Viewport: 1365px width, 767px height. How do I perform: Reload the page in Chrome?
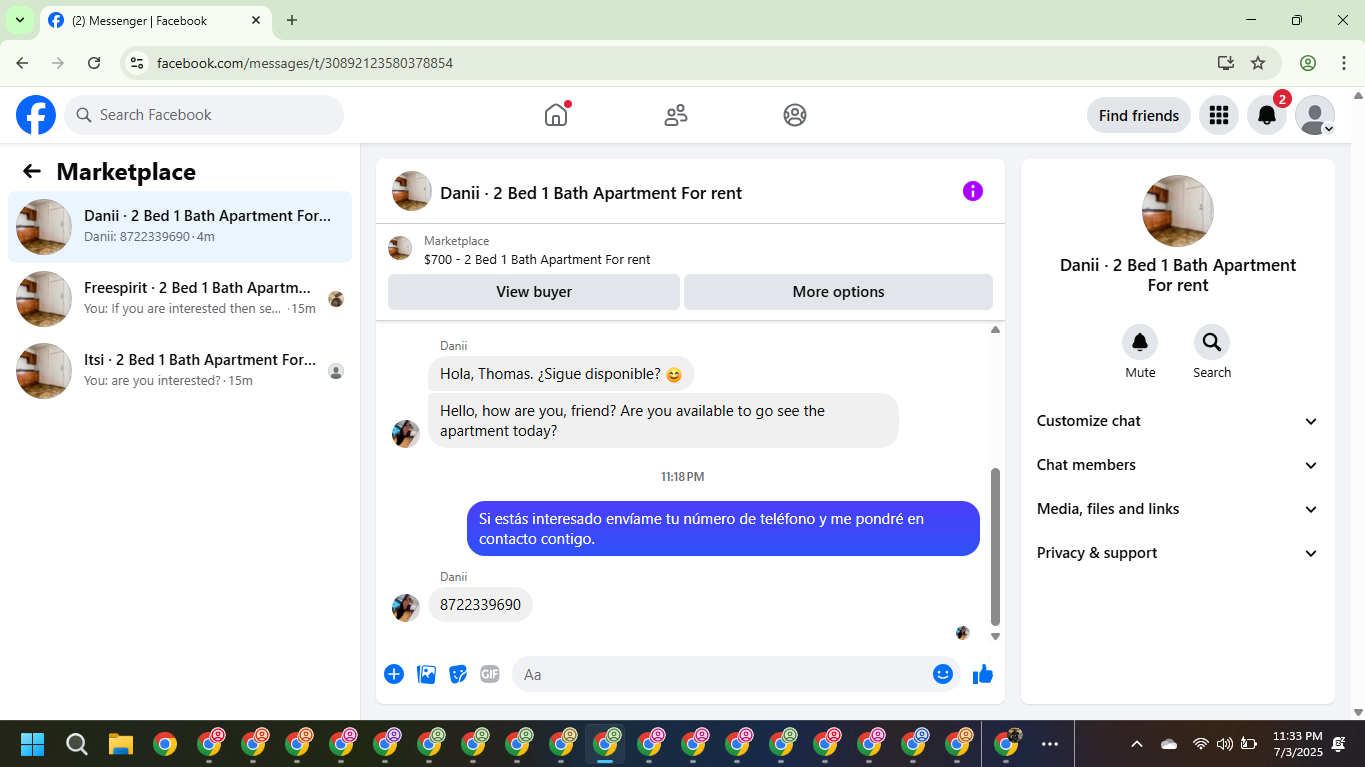click(94, 63)
